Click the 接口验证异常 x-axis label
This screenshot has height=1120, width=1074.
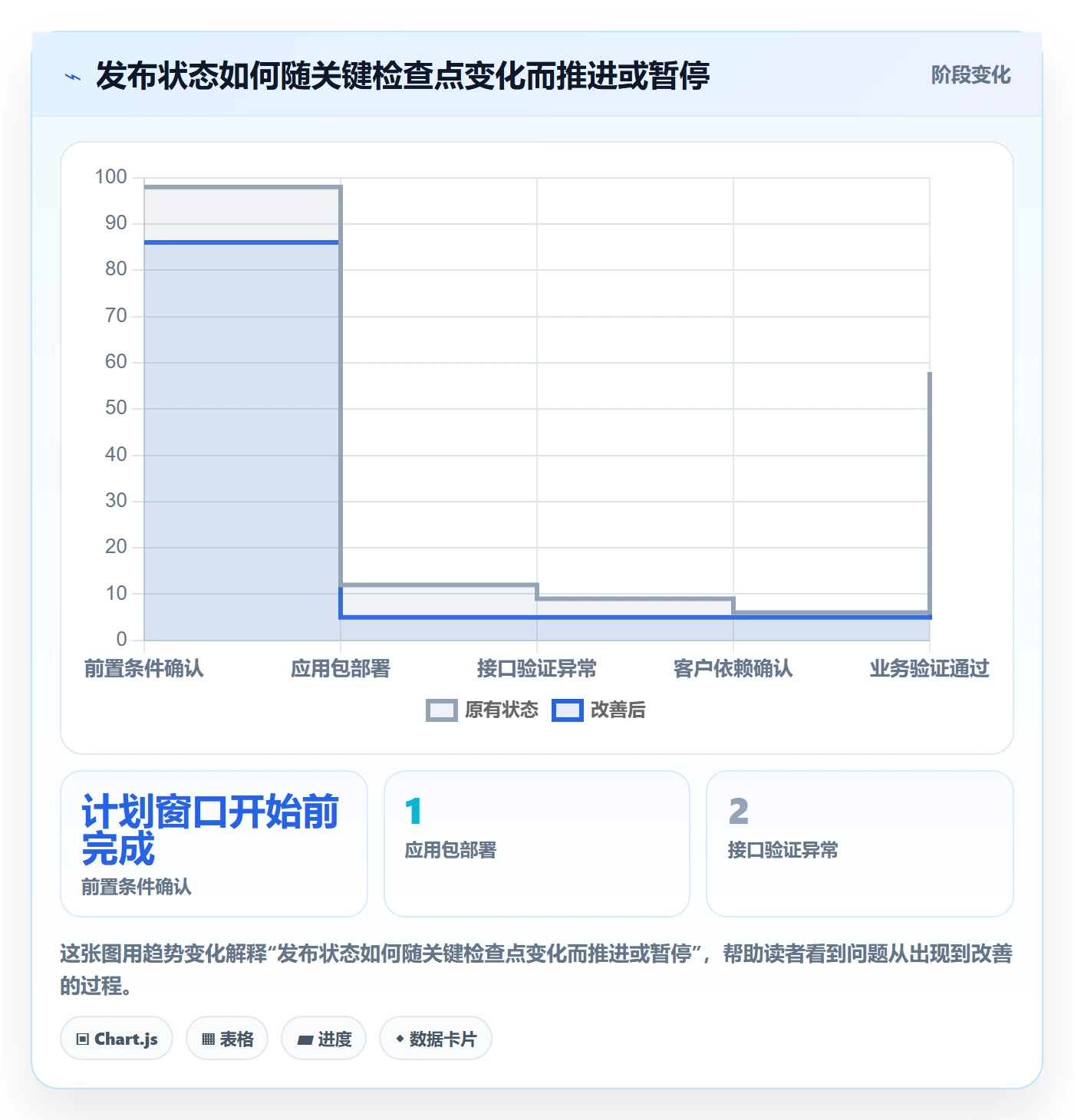tap(537, 669)
